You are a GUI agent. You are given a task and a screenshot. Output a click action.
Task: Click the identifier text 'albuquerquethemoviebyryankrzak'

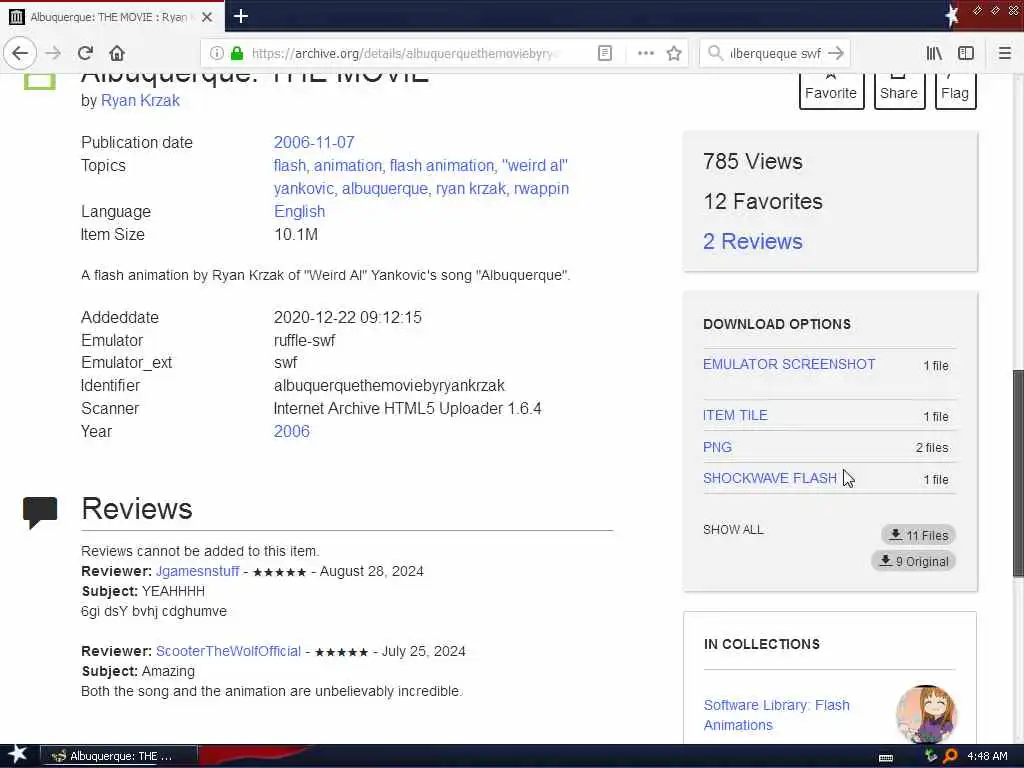[x=389, y=386]
